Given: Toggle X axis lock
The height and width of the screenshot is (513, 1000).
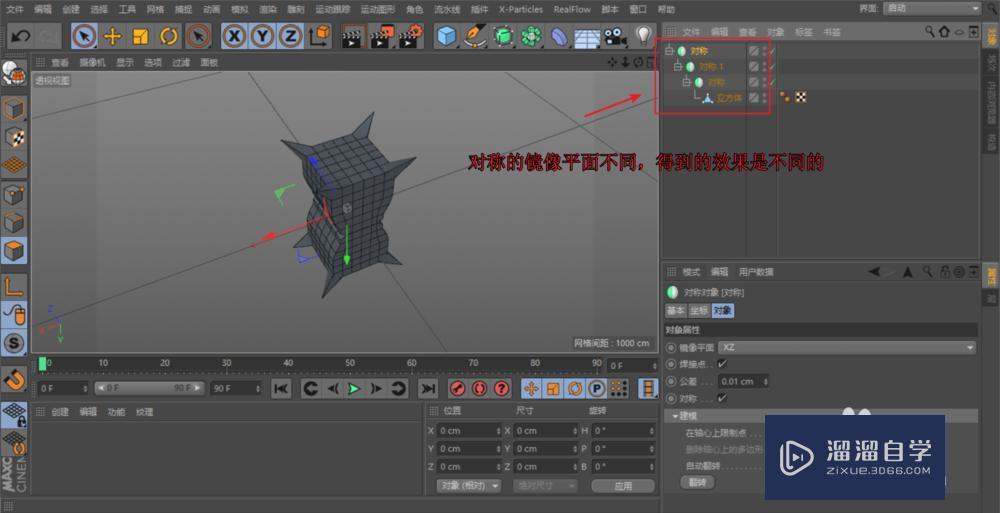Looking at the screenshot, I should pos(235,36).
